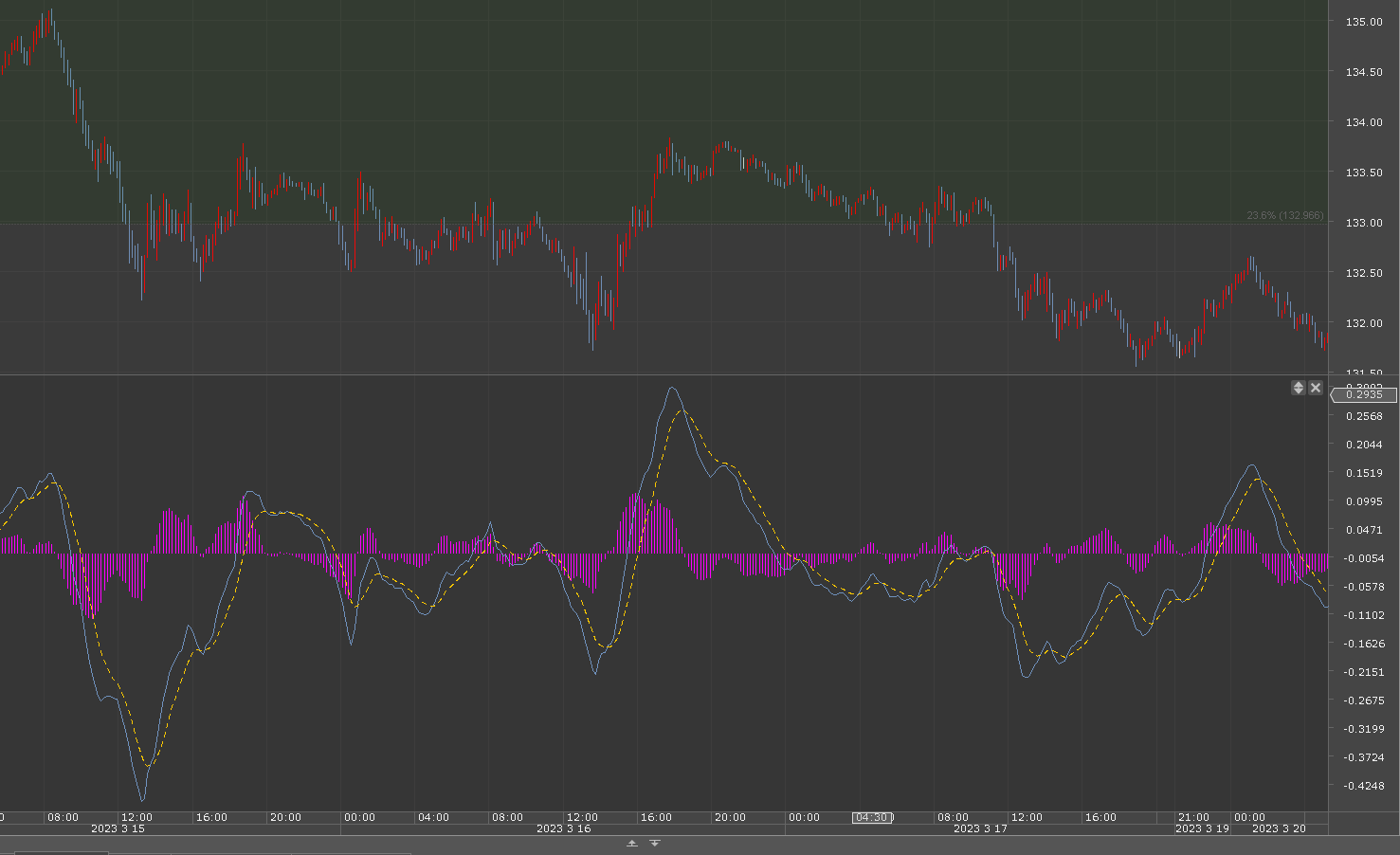This screenshot has height=855, width=1400.
Task: Click the 0.2935 value marker on indicator scale
Action: tap(1364, 394)
